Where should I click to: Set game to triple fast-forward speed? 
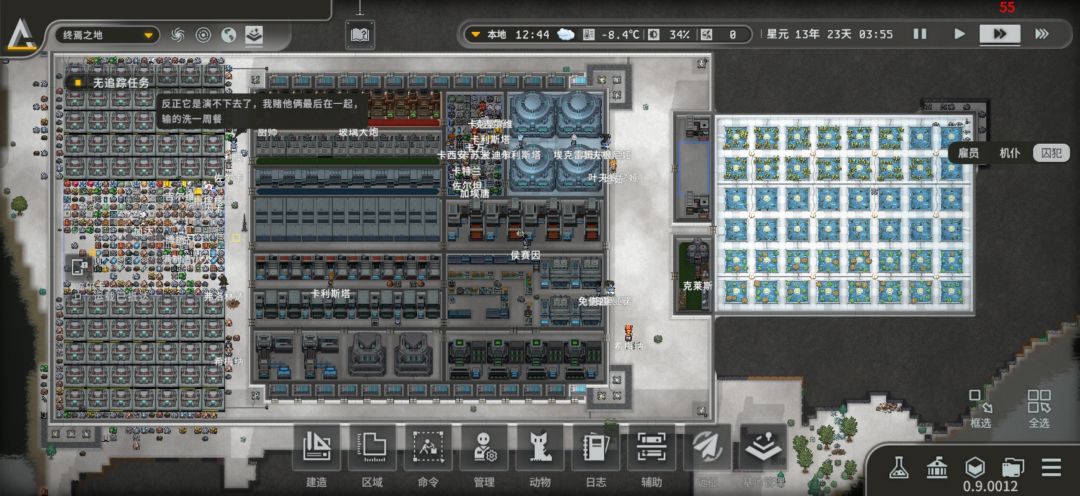coord(1041,34)
